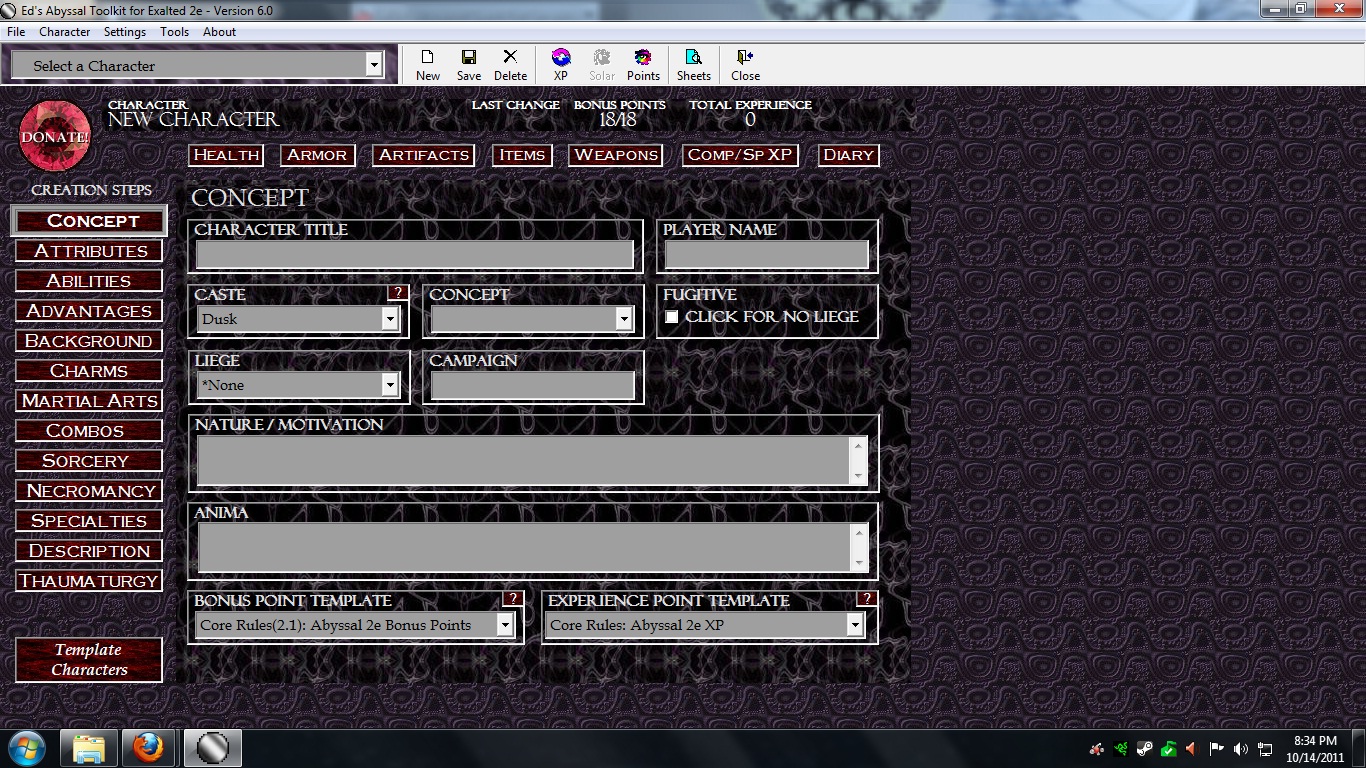Open the Tools menu
The image size is (1366, 768).
coord(174,31)
